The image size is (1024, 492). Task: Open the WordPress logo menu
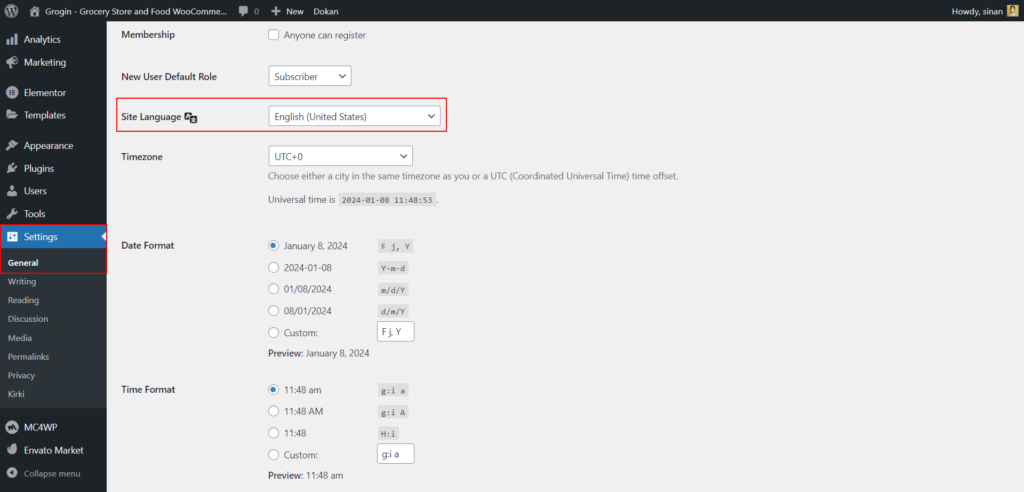pyautogui.click(x=11, y=11)
